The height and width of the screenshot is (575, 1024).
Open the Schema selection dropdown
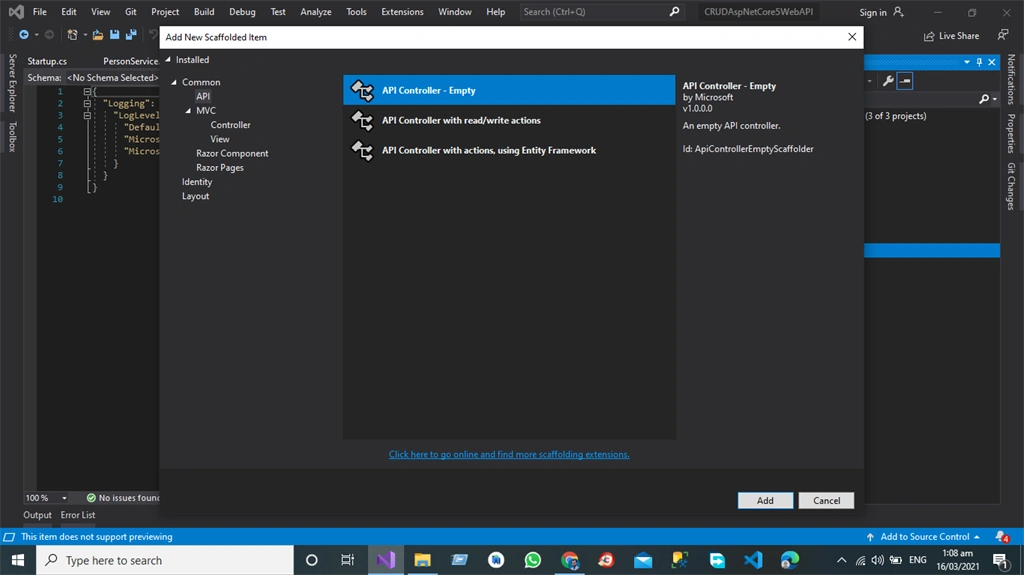click(x=112, y=77)
